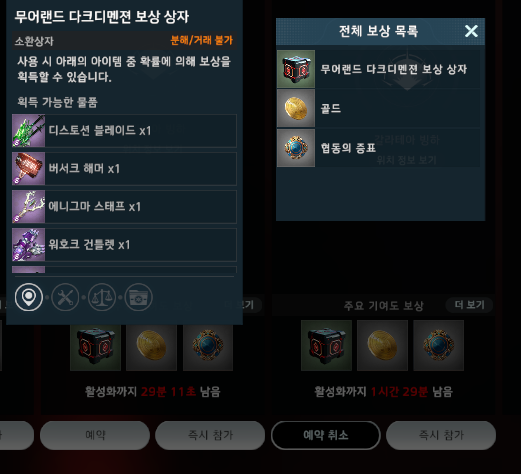Select the 협동의 증표 entry in the reward list

379,148
